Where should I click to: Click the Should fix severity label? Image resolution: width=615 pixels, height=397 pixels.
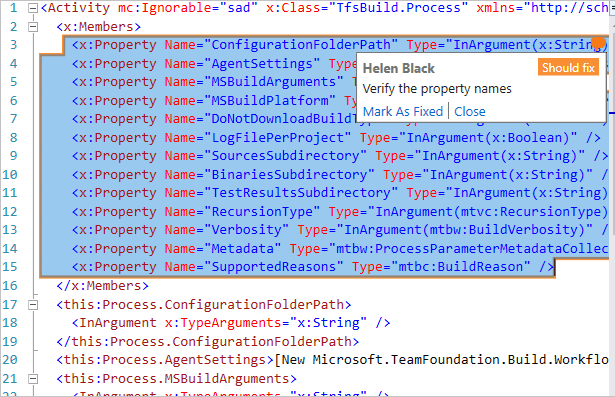tap(568, 68)
